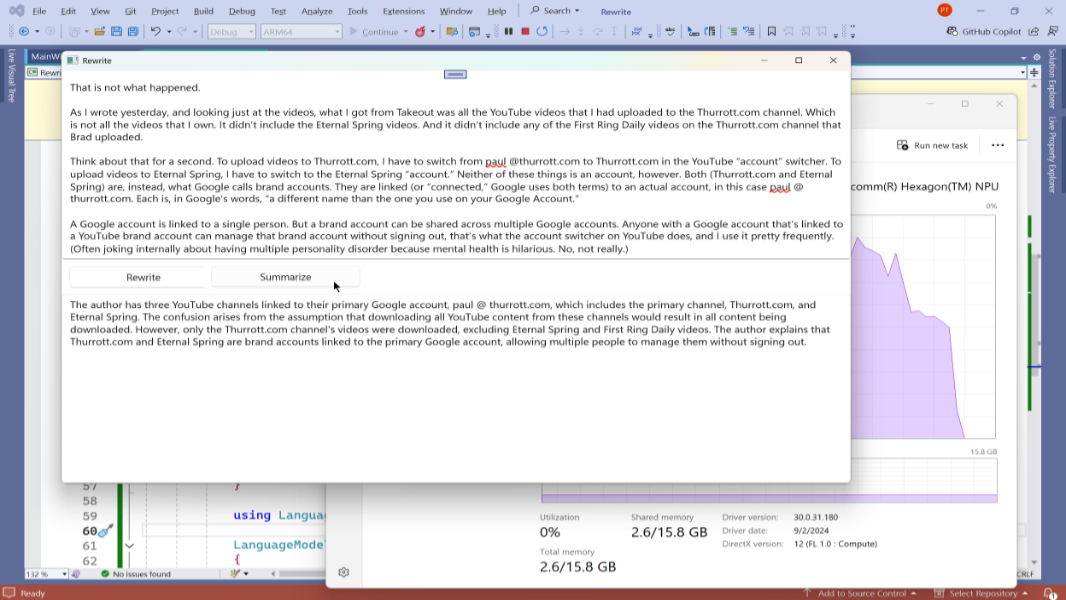Expand the 132 % zoom dropdown

coord(64,574)
